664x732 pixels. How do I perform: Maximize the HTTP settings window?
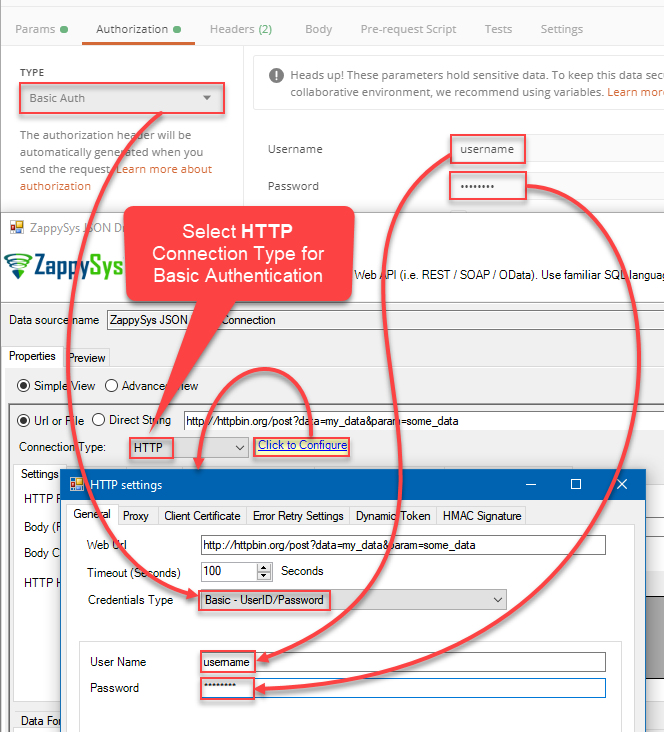coord(575,484)
